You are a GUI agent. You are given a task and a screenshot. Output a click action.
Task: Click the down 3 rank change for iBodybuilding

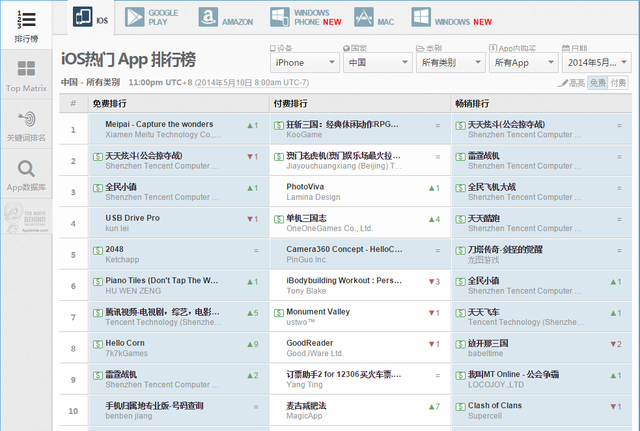click(434, 282)
